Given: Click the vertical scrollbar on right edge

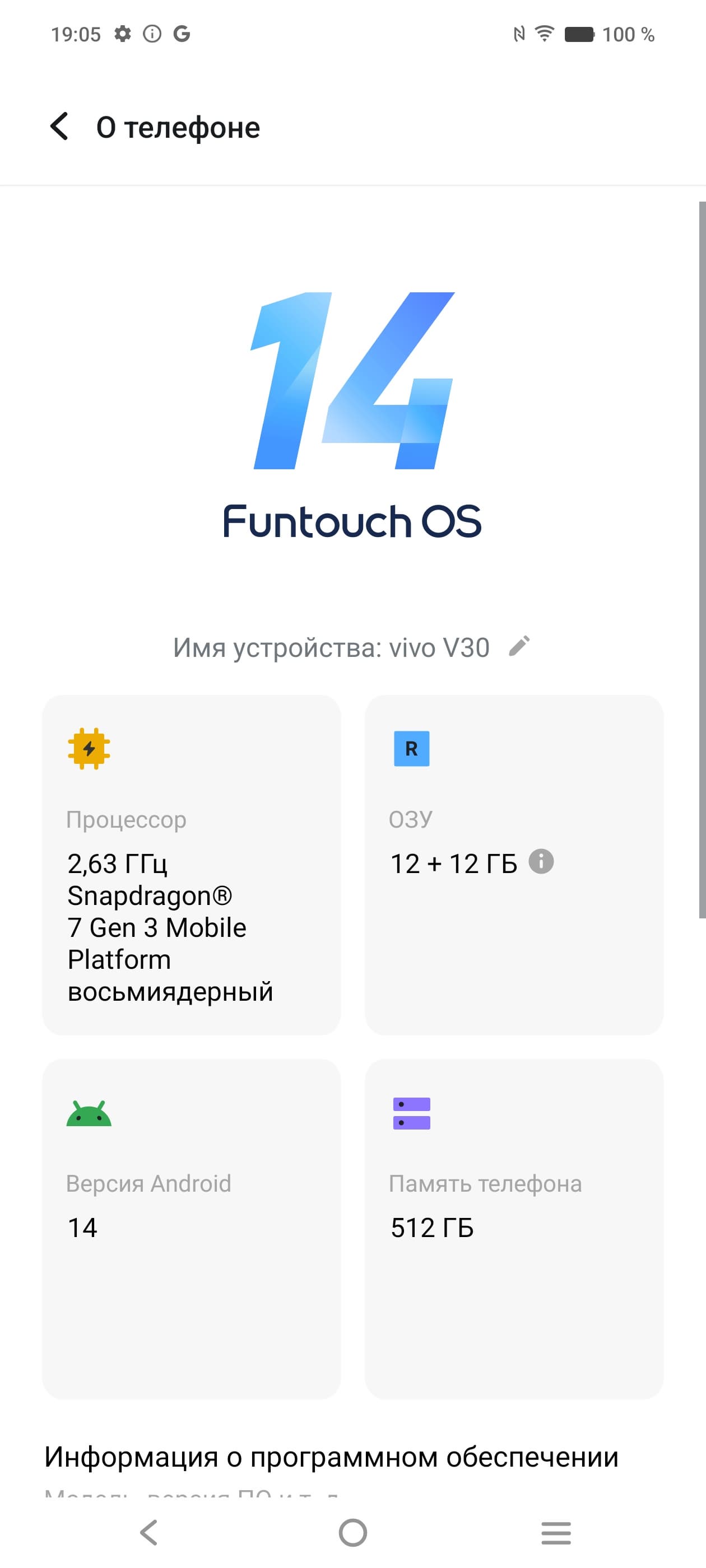Looking at the screenshot, I should (702, 560).
